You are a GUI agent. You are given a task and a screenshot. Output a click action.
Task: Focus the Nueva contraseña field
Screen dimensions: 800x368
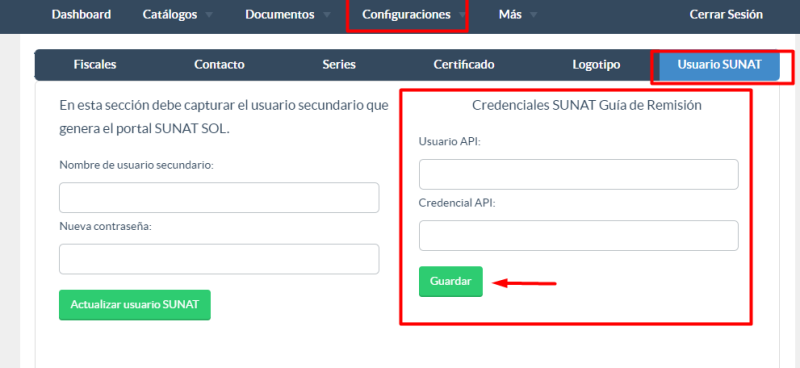click(219, 259)
